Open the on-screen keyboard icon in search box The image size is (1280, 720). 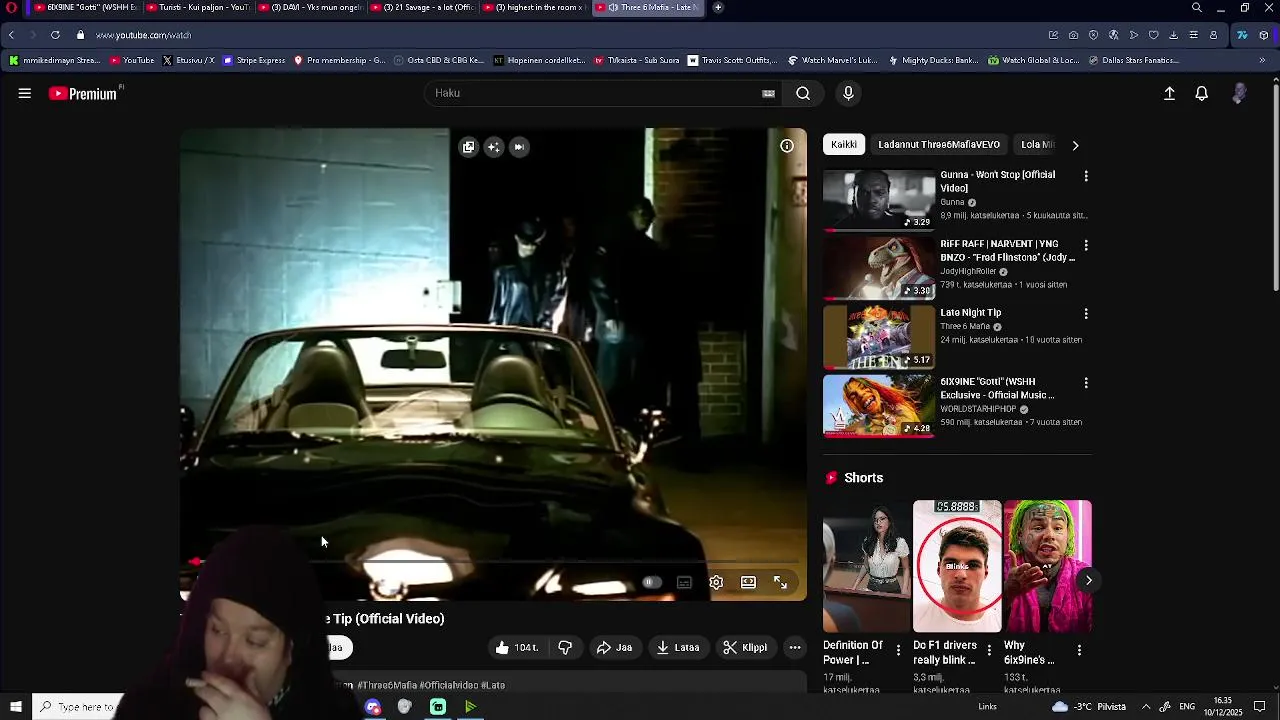coord(768,93)
